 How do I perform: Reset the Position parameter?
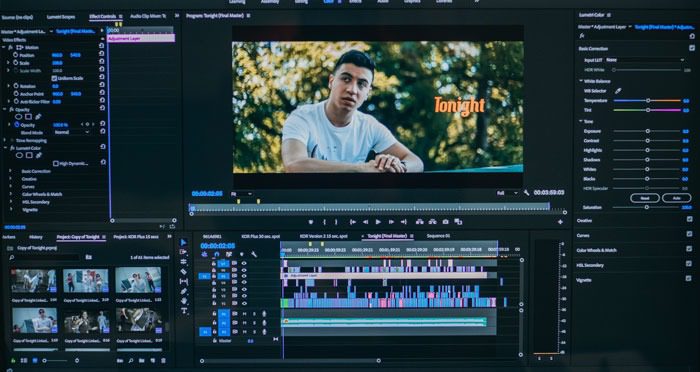pos(102,54)
